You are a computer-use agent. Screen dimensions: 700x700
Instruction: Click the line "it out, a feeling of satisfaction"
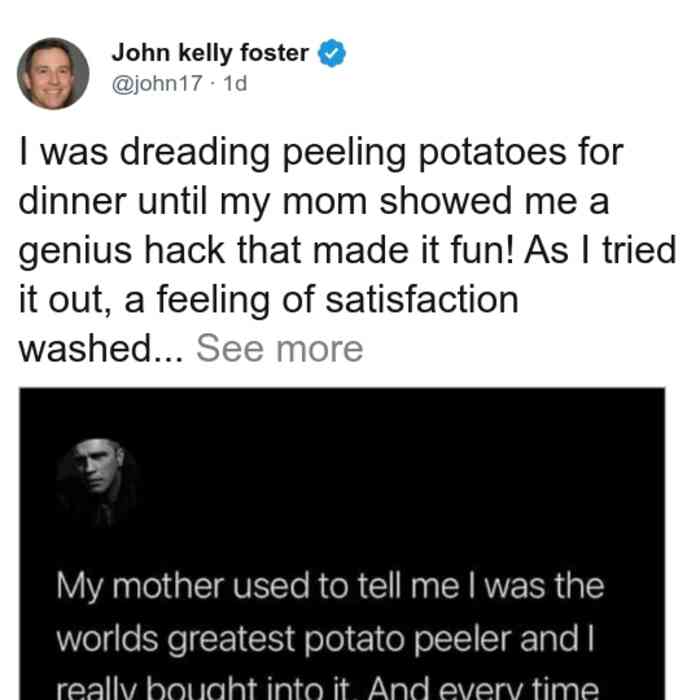tap(269, 300)
